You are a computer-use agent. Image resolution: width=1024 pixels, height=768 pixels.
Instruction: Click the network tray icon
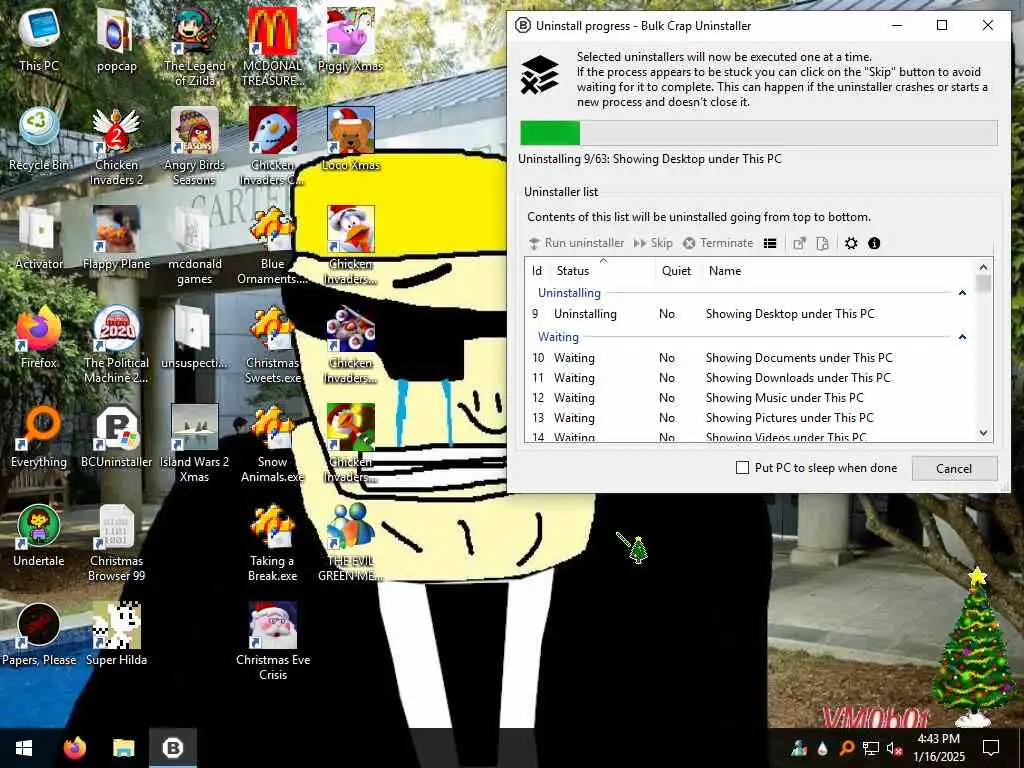871,748
